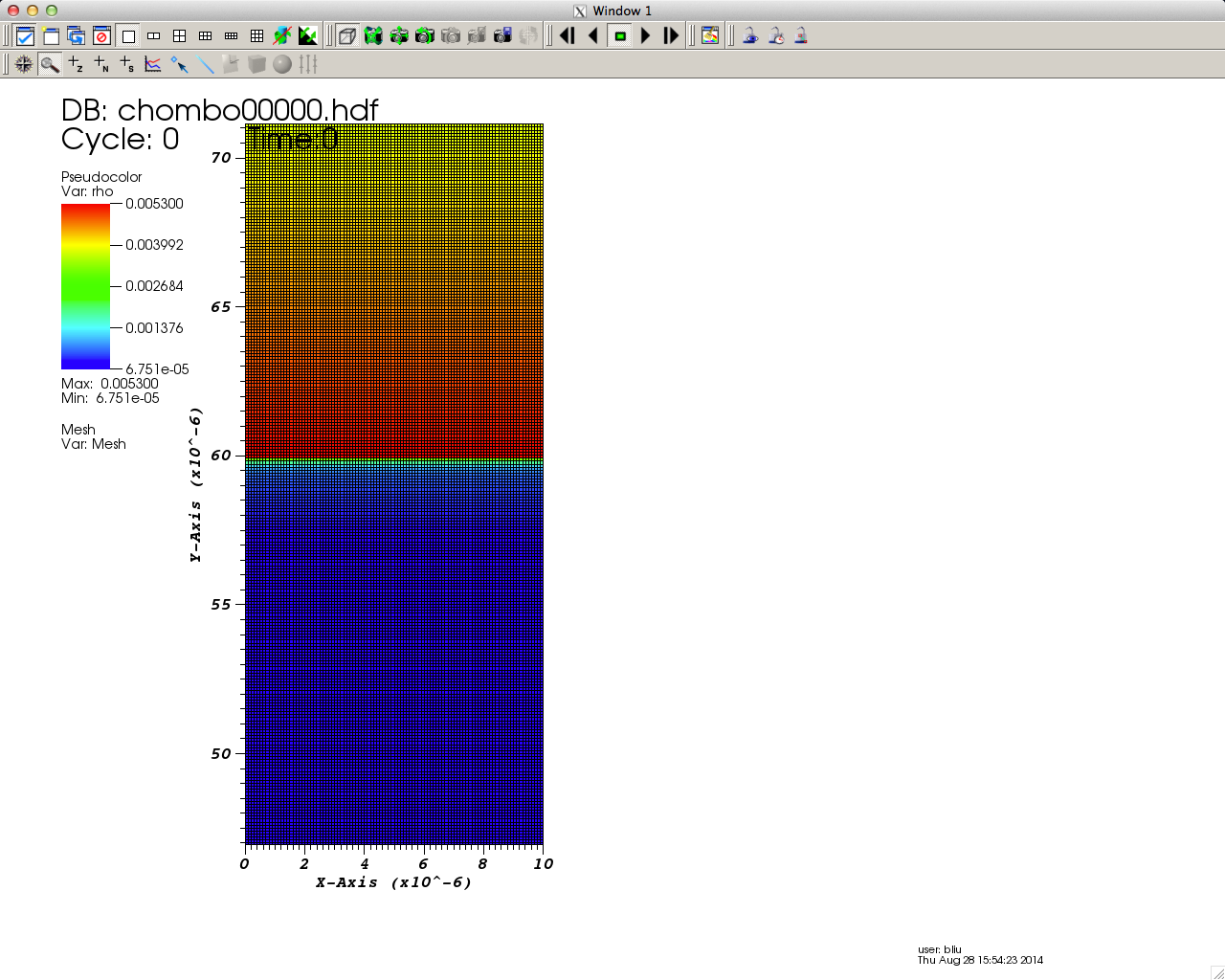The height and width of the screenshot is (980, 1225).
Task: Toggle lock time
Action: [x=776, y=36]
